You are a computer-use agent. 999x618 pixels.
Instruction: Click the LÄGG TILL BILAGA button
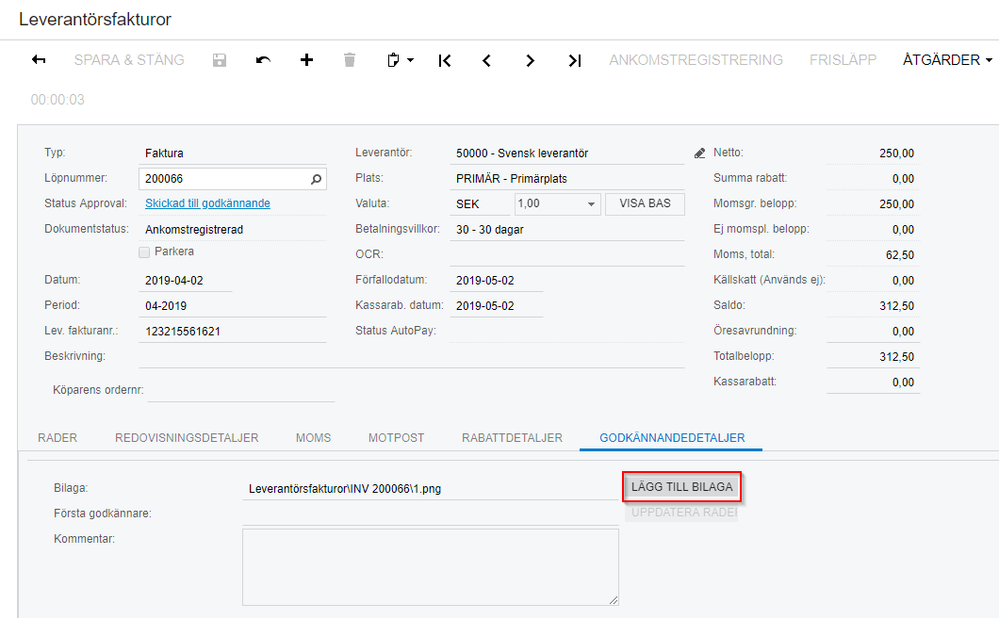click(x=682, y=487)
